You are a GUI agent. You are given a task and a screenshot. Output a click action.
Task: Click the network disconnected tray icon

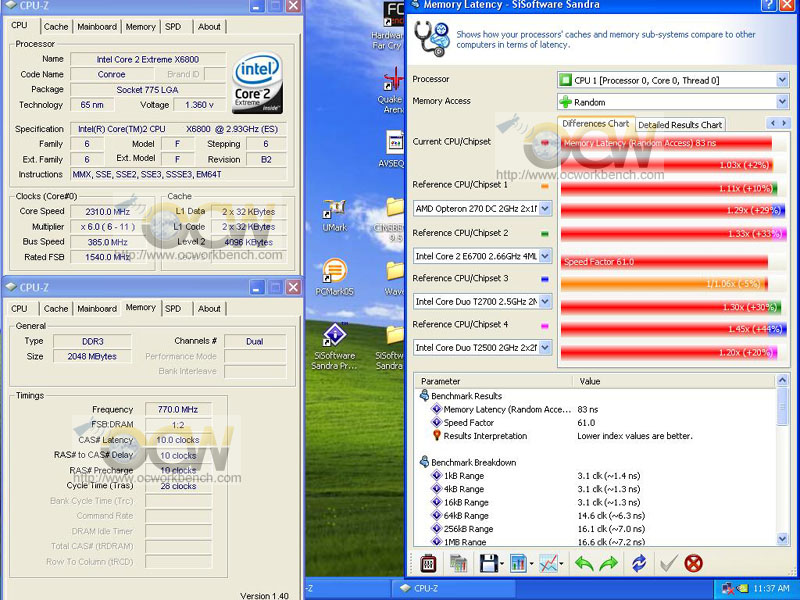[x=728, y=589]
